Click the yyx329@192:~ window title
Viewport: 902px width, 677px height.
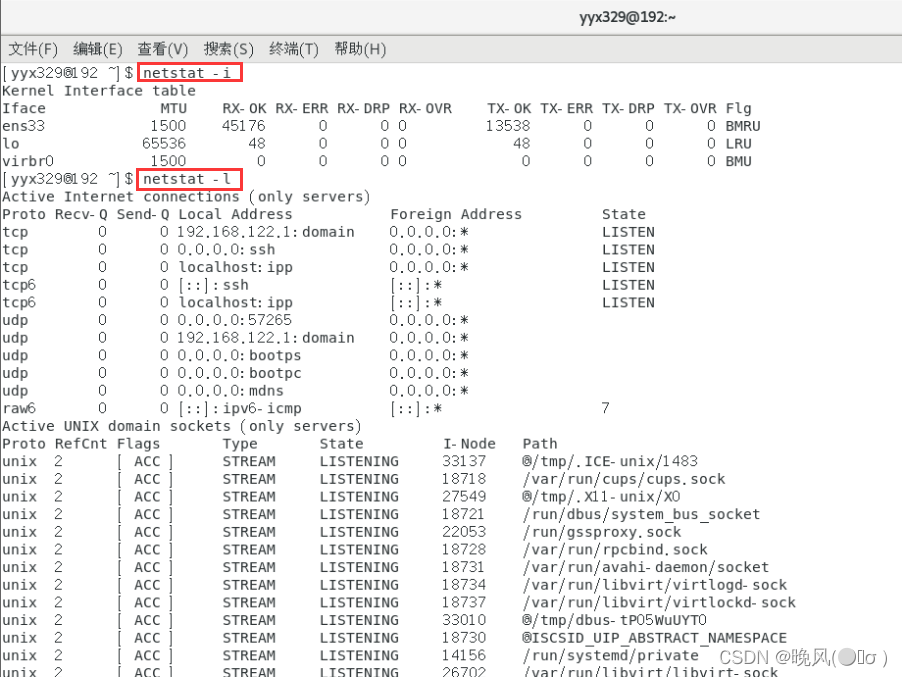[x=628, y=17]
